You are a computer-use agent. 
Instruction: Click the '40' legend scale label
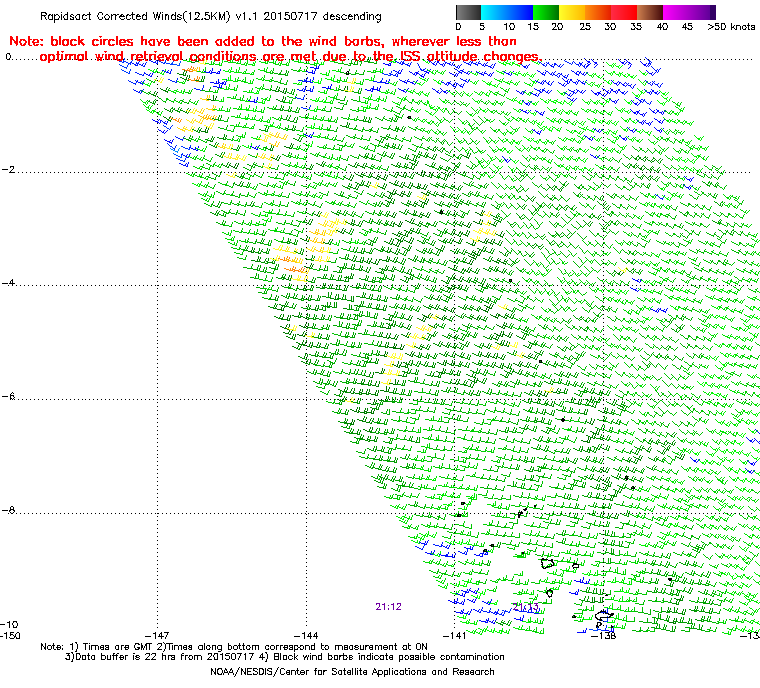(x=662, y=27)
